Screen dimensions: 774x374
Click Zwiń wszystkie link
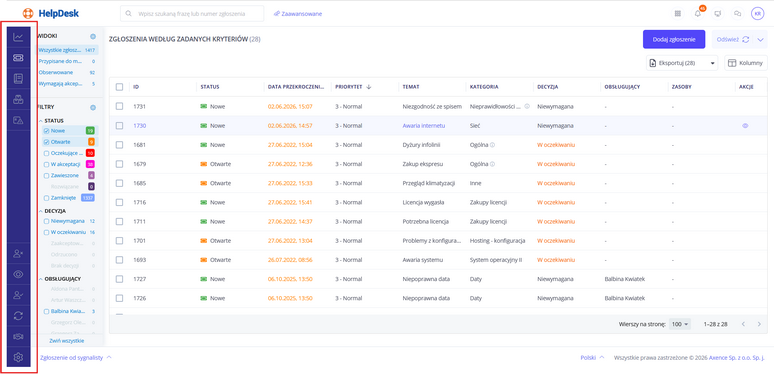(x=67, y=340)
